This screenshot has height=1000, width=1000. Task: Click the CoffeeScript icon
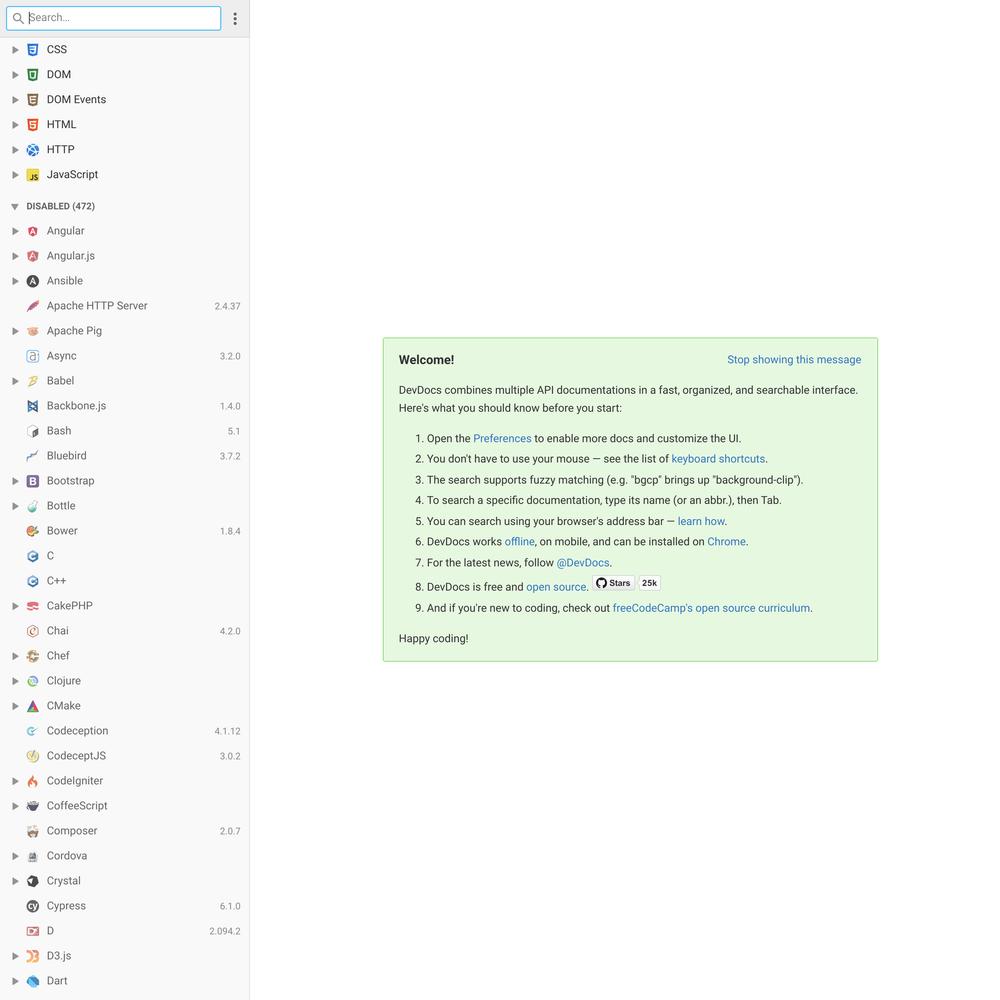pyautogui.click(x=33, y=806)
